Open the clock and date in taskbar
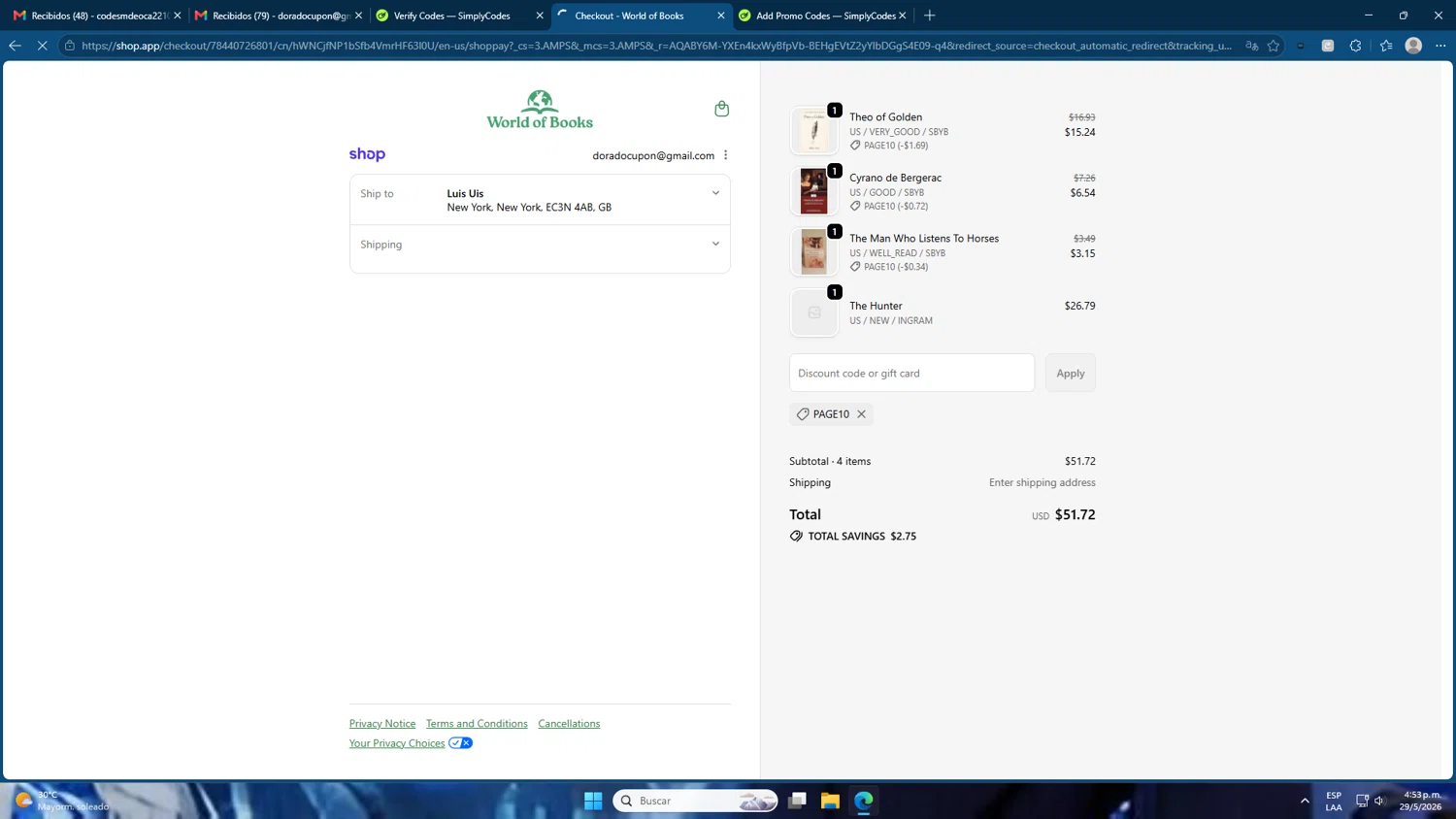 coord(1422,801)
